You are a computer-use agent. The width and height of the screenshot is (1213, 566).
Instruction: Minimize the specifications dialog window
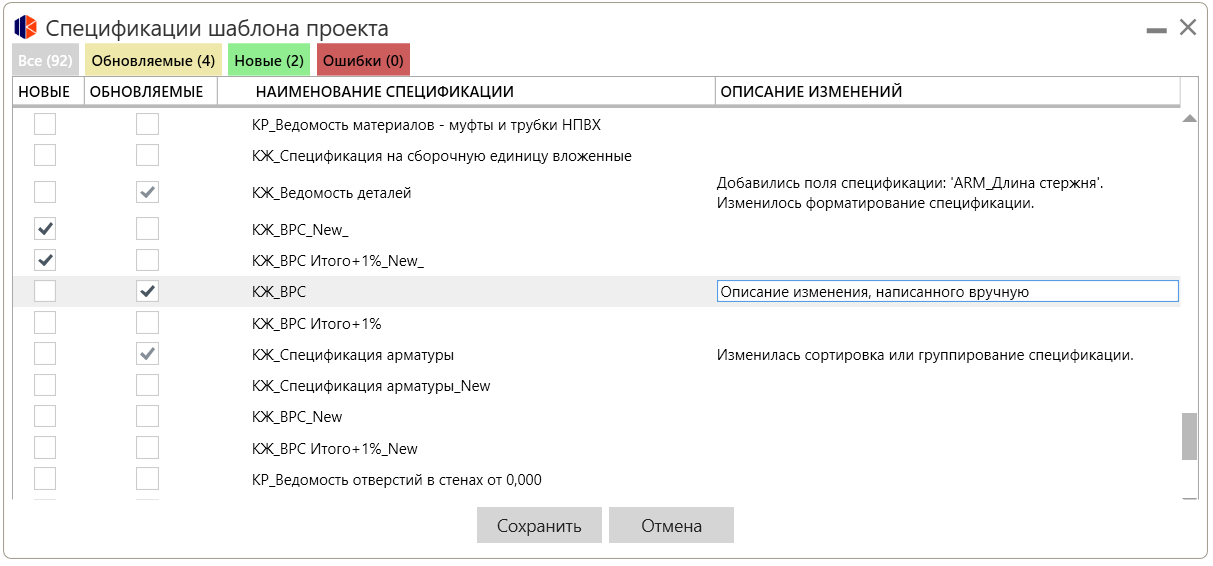click(1156, 31)
